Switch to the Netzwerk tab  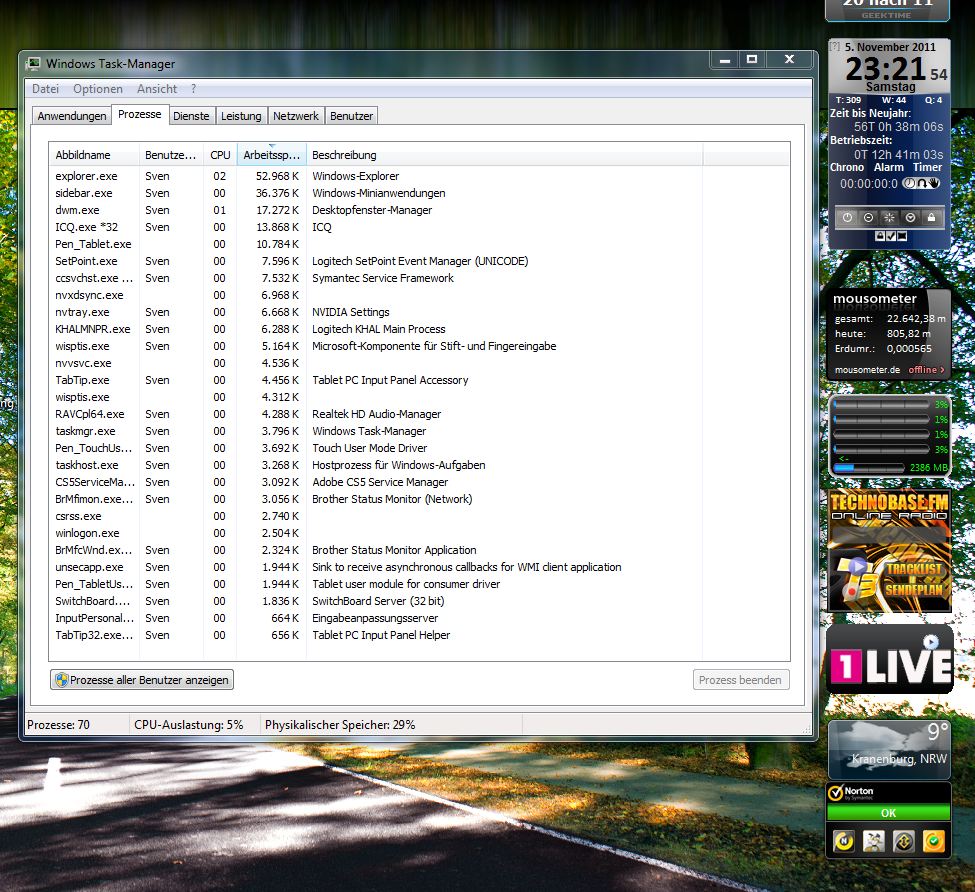tap(295, 116)
